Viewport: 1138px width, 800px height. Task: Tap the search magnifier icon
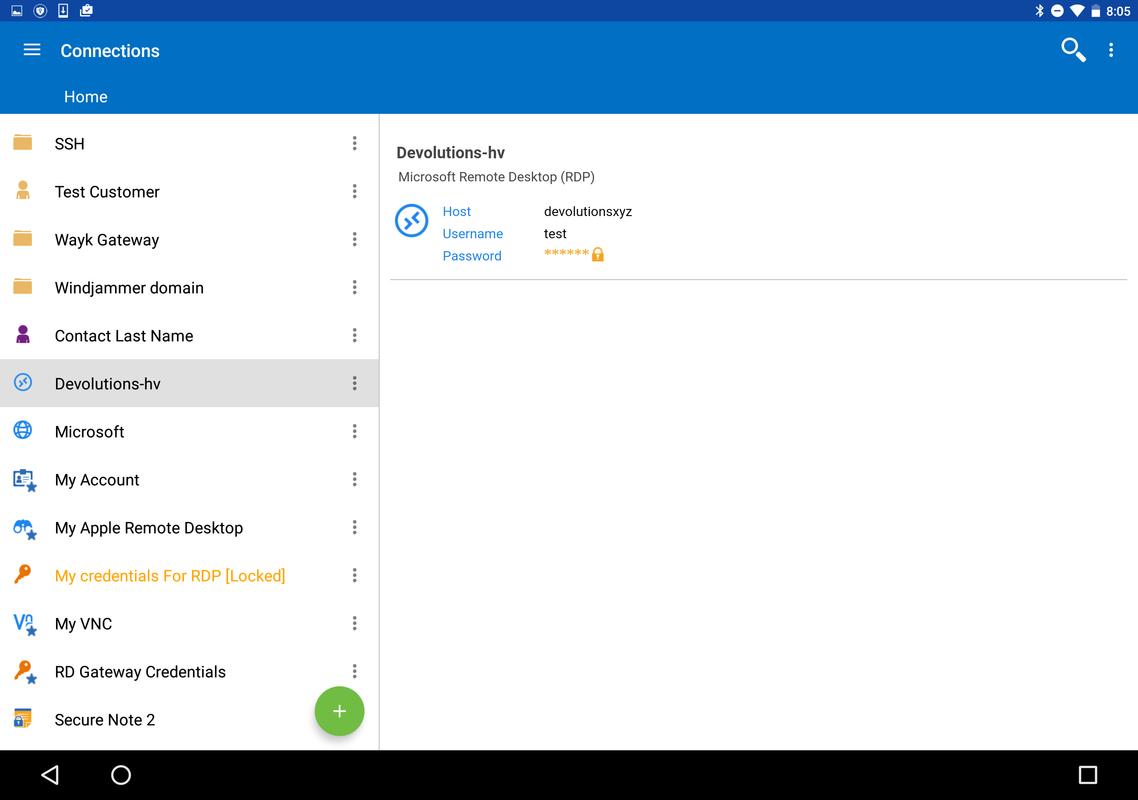(x=1073, y=50)
